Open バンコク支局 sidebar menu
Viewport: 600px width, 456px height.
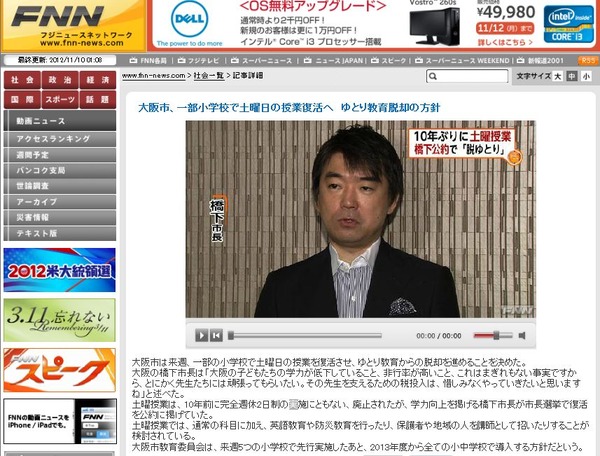(x=60, y=170)
